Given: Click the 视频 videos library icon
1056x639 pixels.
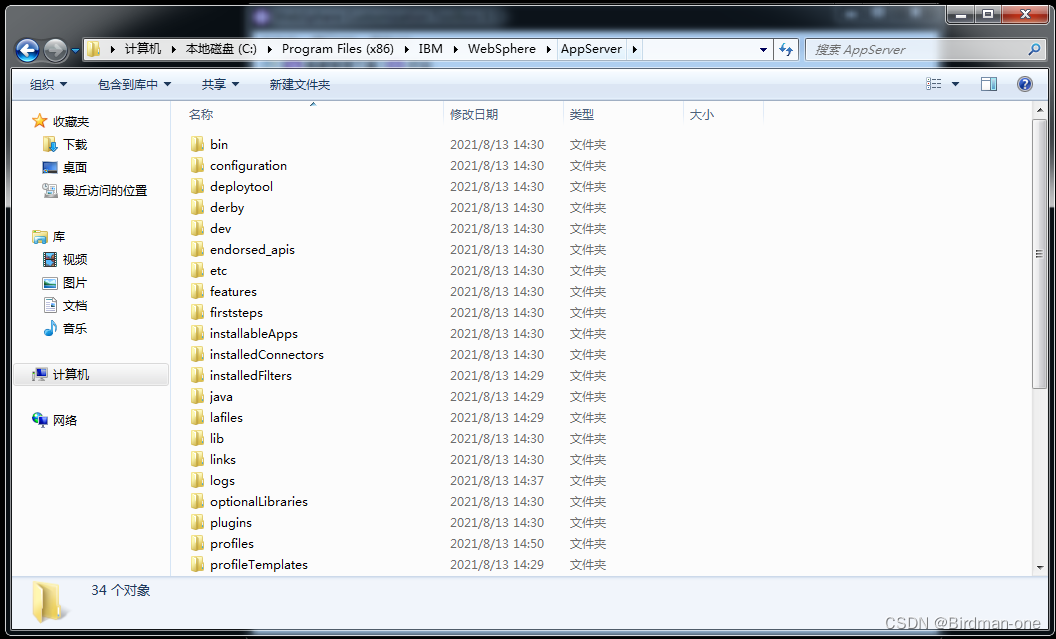Looking at the screenshot, I should click(50, 259).
